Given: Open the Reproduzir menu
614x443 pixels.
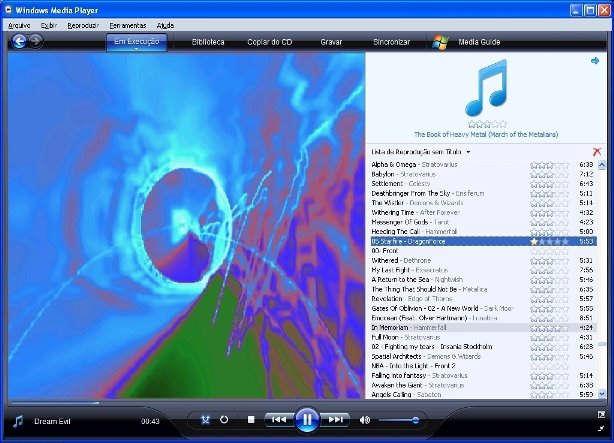Looking at the screenshot, I should point(83,25).
